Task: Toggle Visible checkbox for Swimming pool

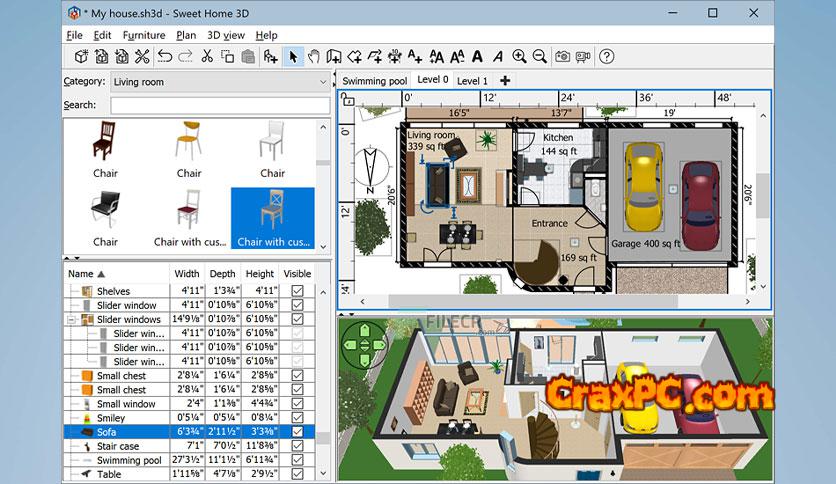Action: coord(297,460)
